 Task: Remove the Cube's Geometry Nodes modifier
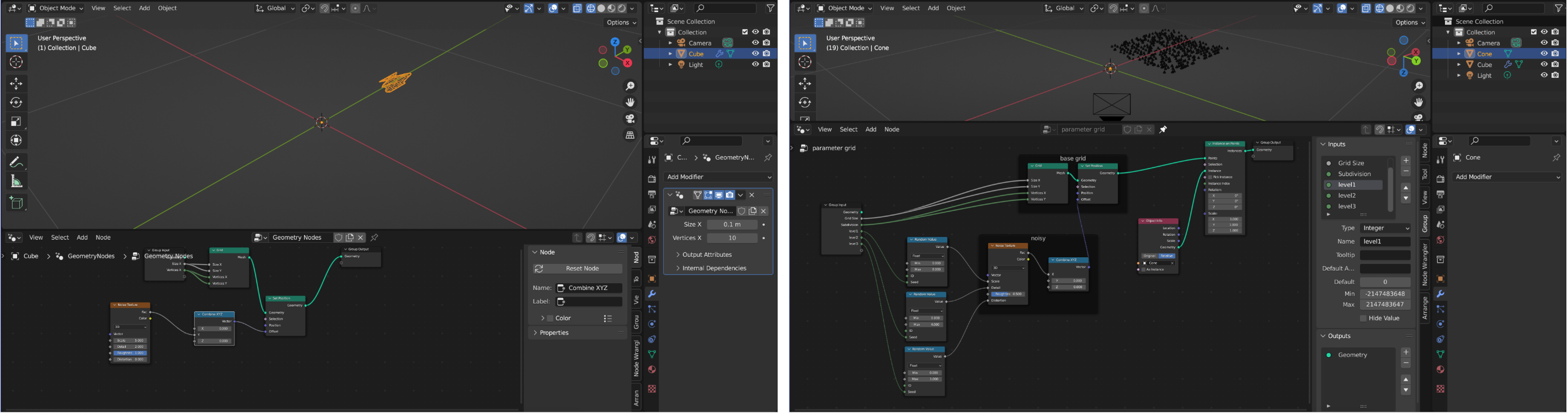click(752, 195)
